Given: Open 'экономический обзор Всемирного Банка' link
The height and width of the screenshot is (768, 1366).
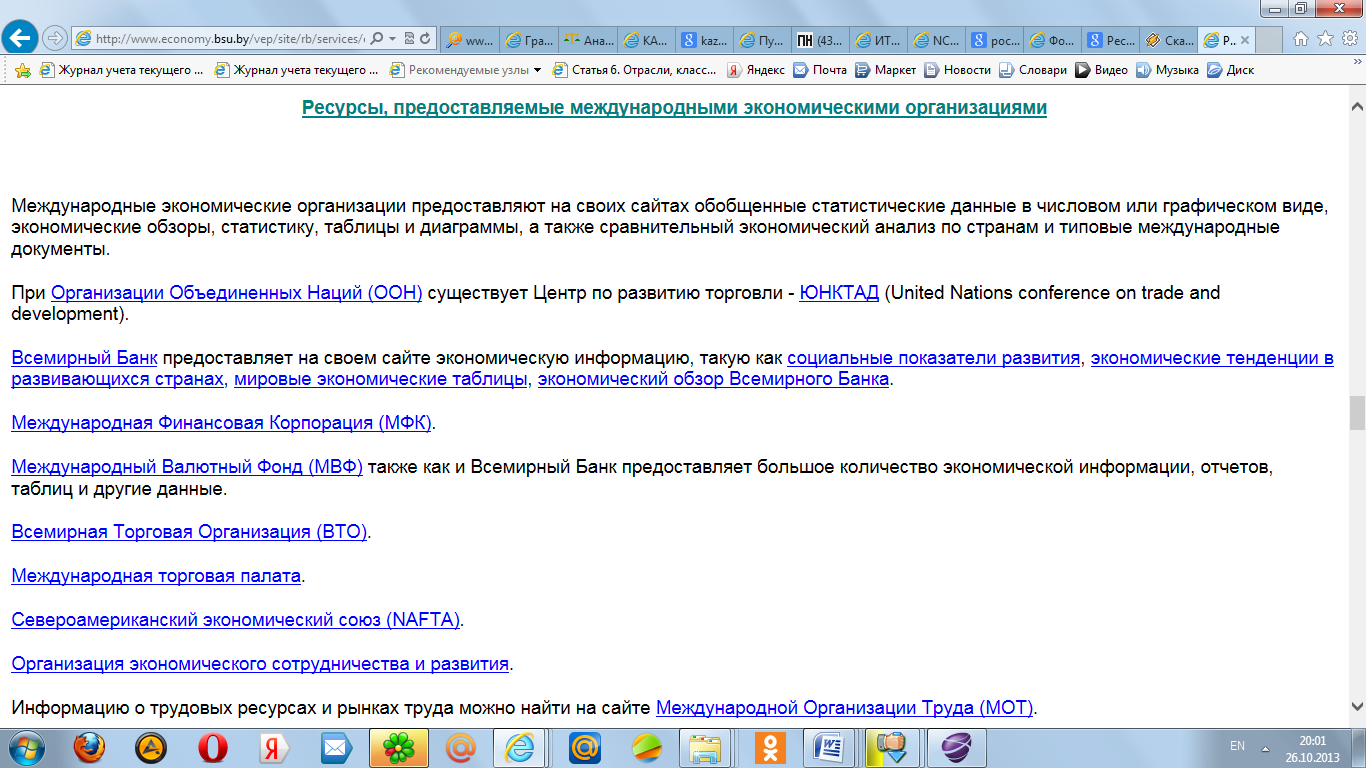Looking at the screenshot, I should click(x=714, y=380).
